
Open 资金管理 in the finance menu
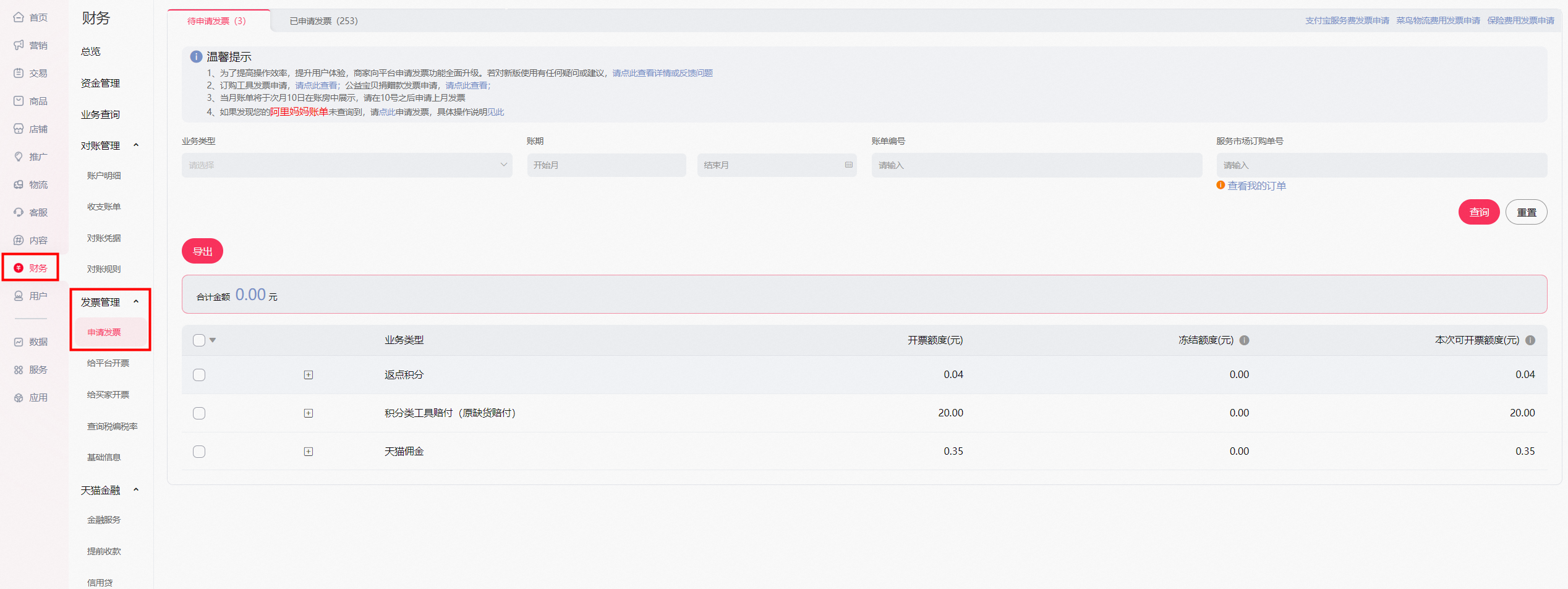click(x=100, y=83)
